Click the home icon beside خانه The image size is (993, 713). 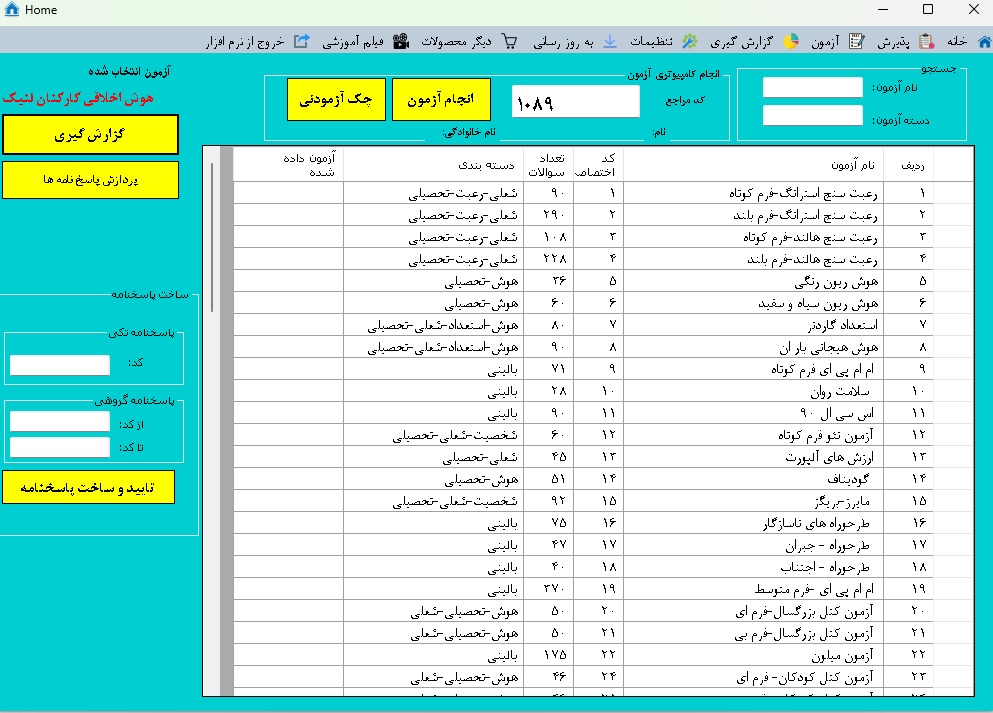[984, 42]
